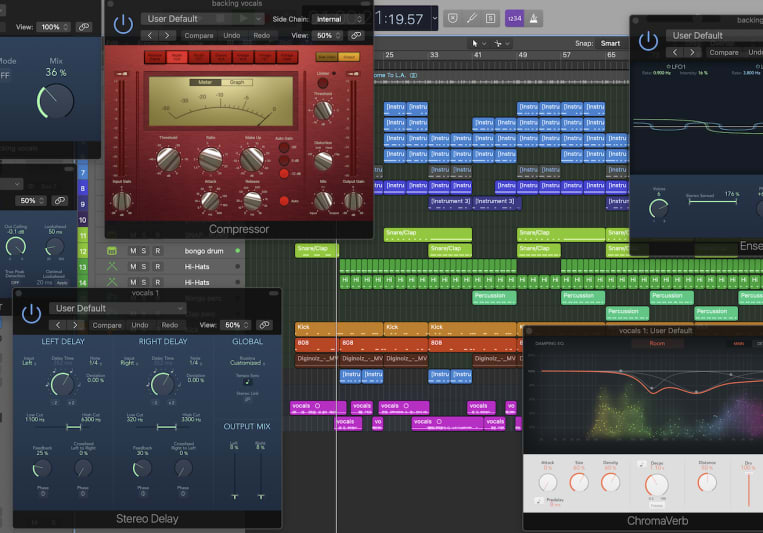This screenshot has height=533, width=763.
Task: Select first compressor model button
Action: [155, 57]
